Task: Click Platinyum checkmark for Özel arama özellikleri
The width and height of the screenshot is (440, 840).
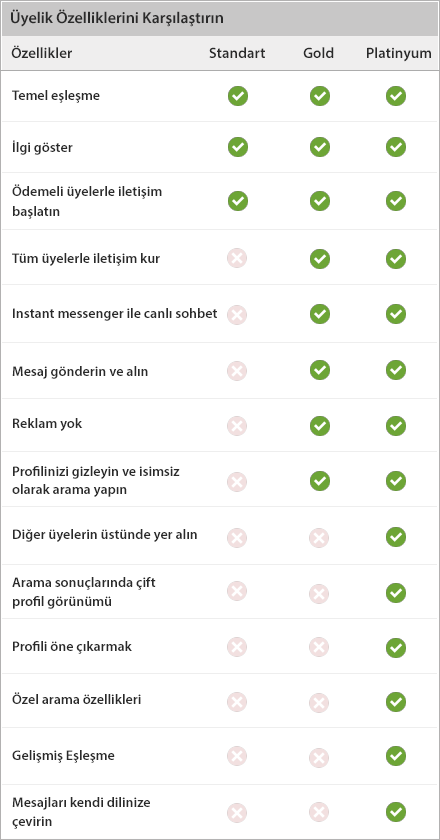Action: point(396,701)
